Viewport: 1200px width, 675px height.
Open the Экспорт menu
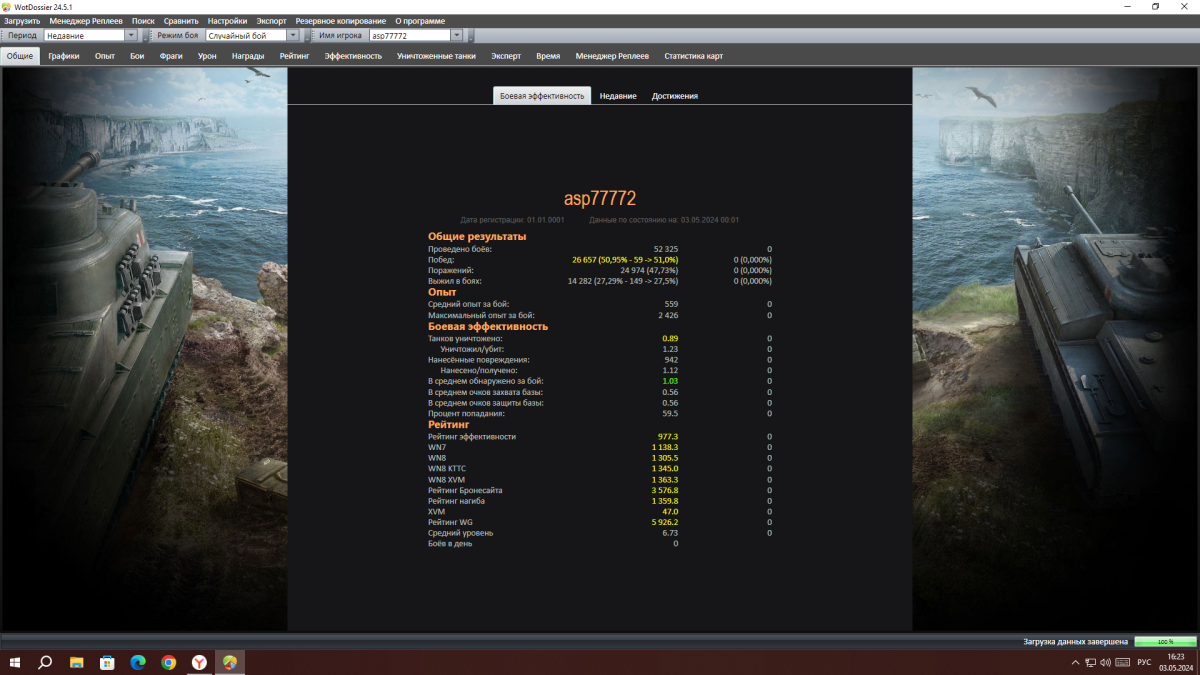click(271, 21)
